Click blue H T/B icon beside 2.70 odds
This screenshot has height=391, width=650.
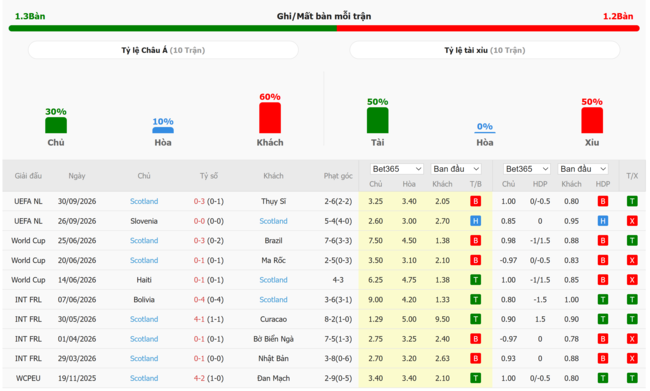(x=475, y=221)
